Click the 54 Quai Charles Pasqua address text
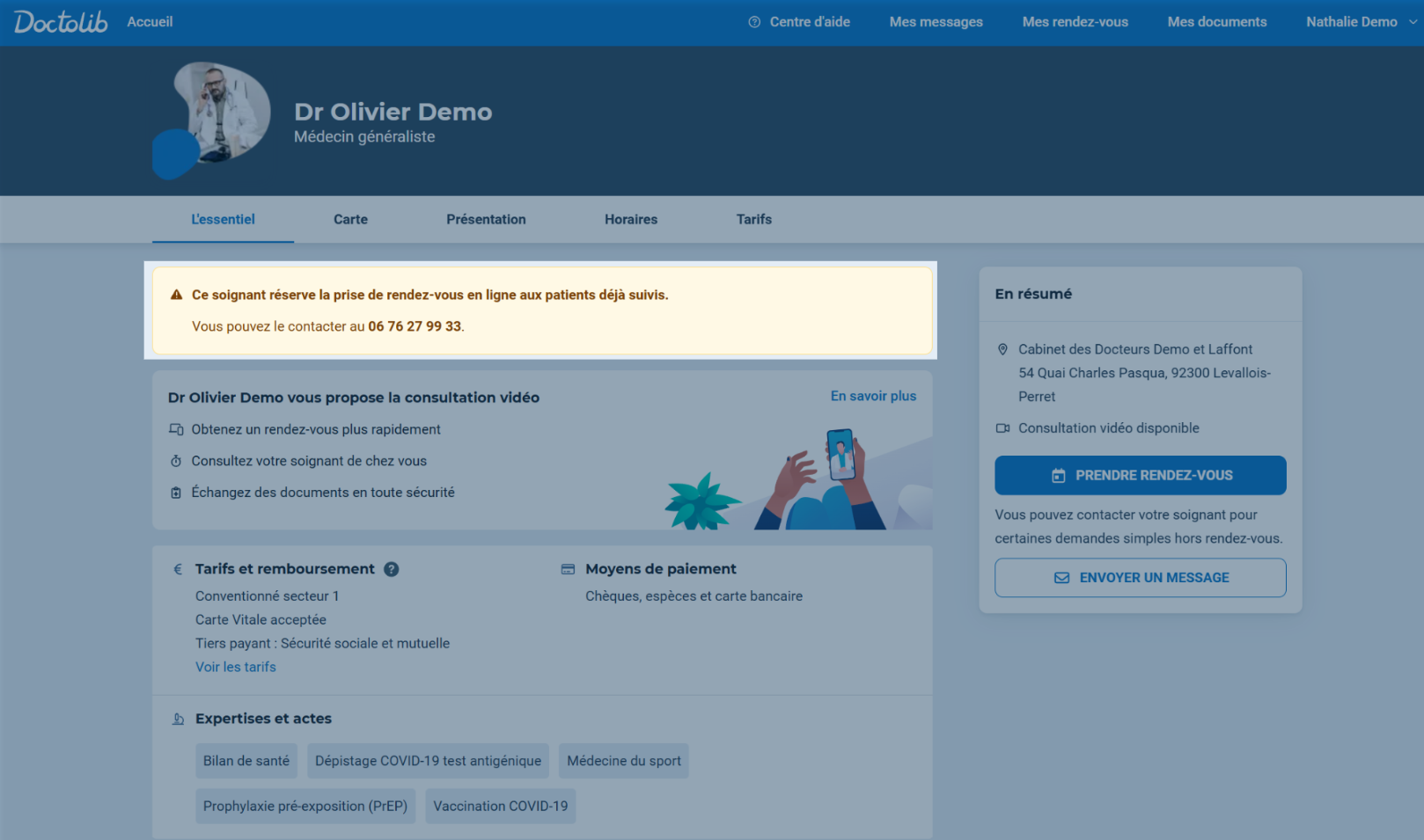This screenshot has height=840, width=1424. tap(1144, 384)
